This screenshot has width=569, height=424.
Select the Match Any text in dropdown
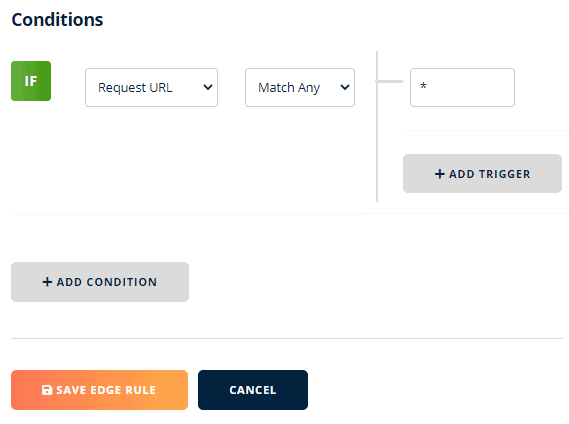tap(289, 87)
